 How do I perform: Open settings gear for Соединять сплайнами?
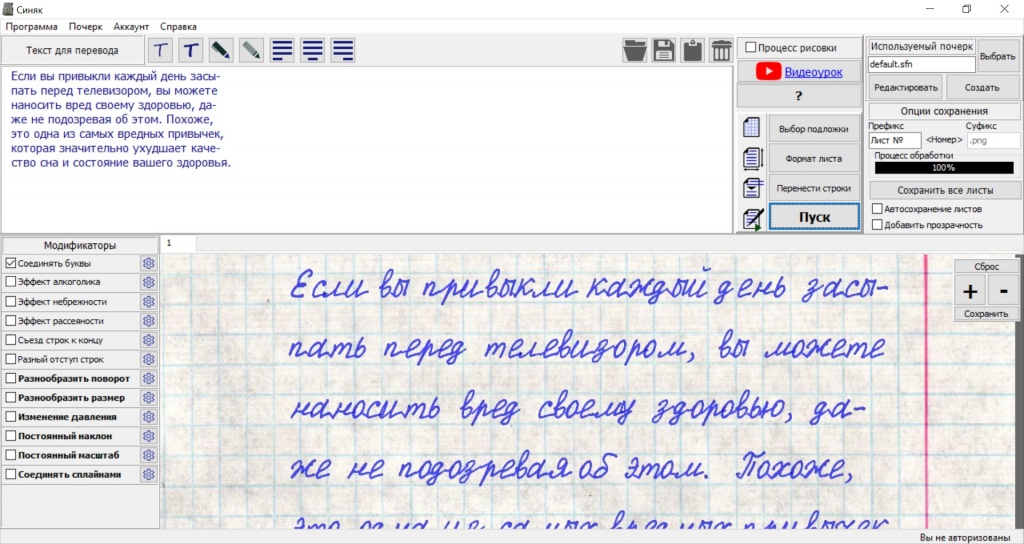click(149, 474)
